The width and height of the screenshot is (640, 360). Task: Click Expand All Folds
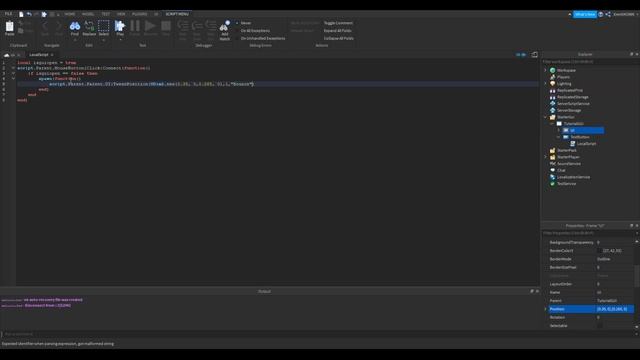point(337,31)
